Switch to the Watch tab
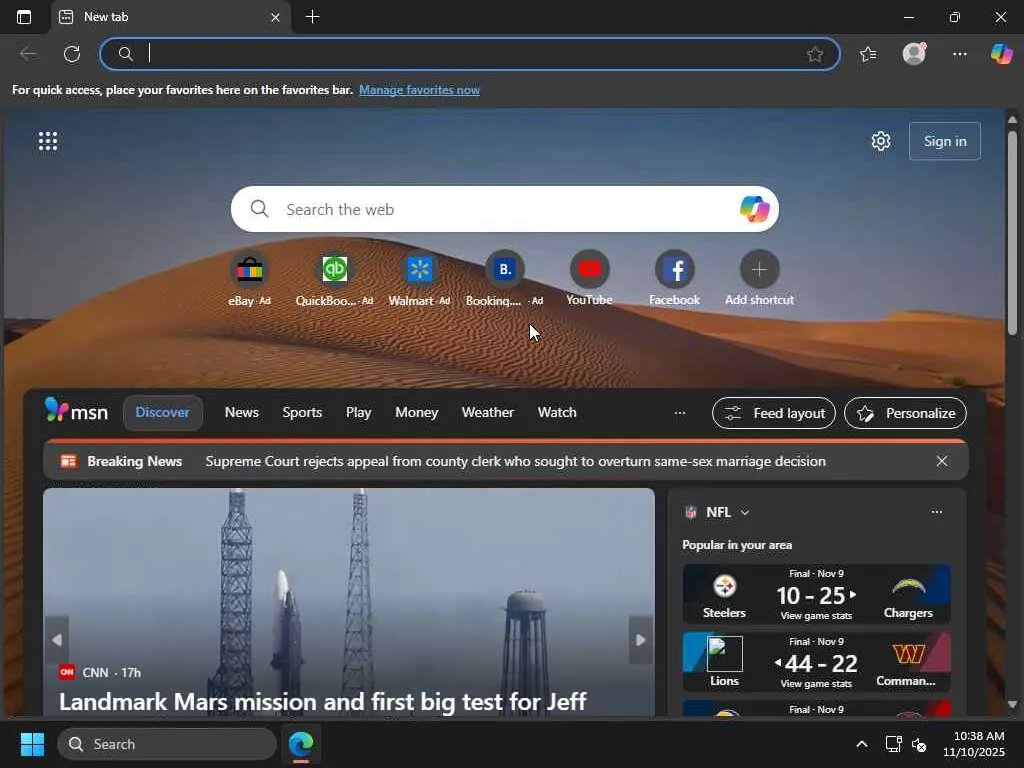 click(x=557, y=413)
